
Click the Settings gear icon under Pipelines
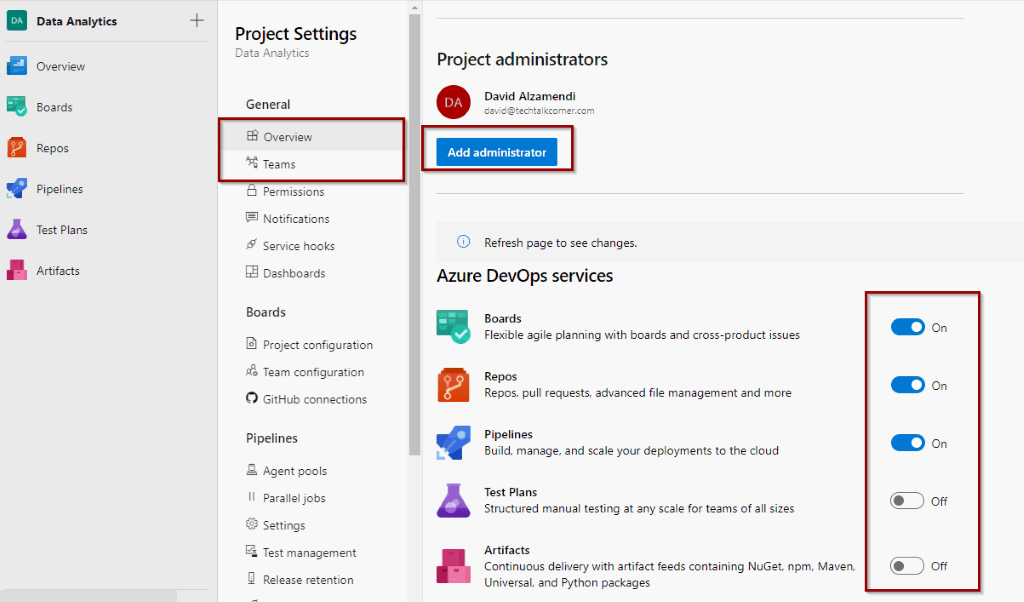[251, 524]
